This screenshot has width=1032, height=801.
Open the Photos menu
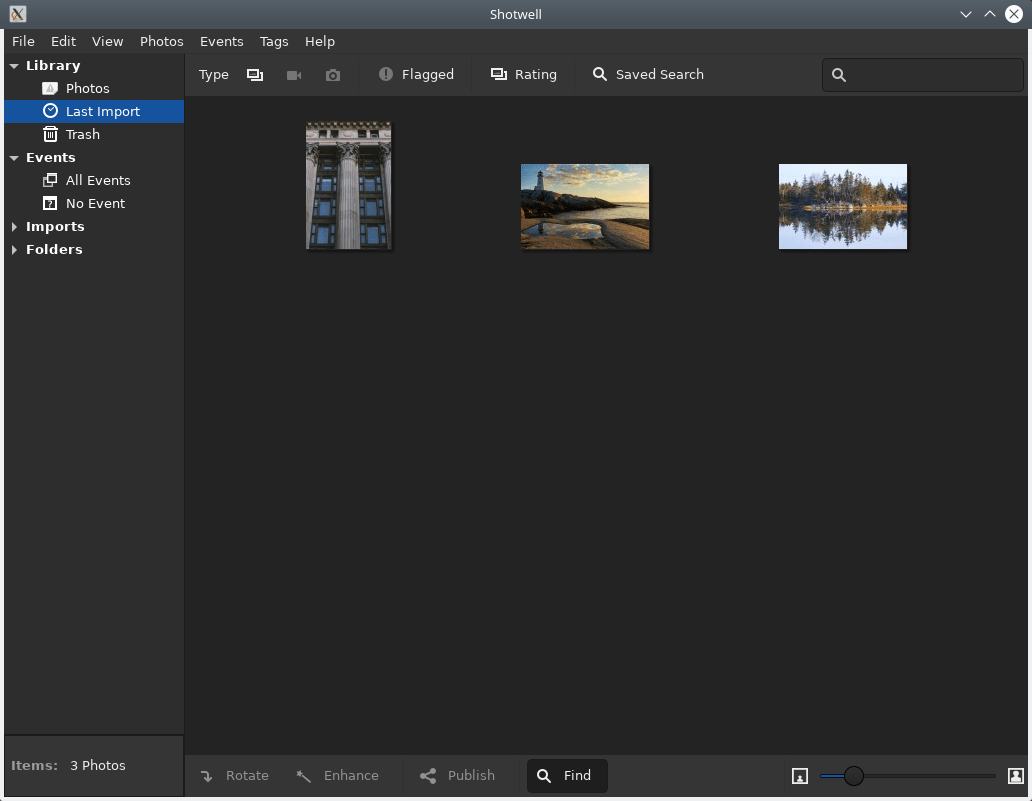[161, 41]
